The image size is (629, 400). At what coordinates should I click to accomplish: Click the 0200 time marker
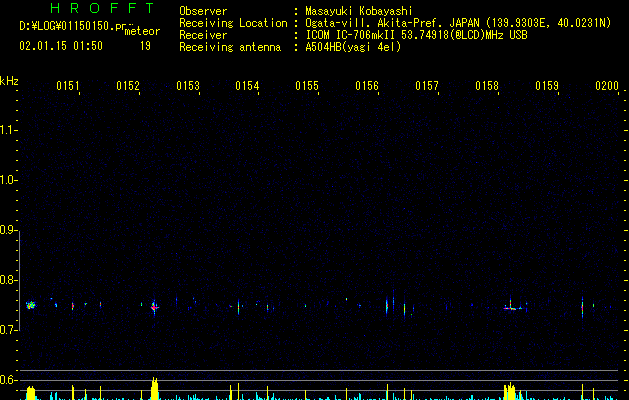point(607,86)
